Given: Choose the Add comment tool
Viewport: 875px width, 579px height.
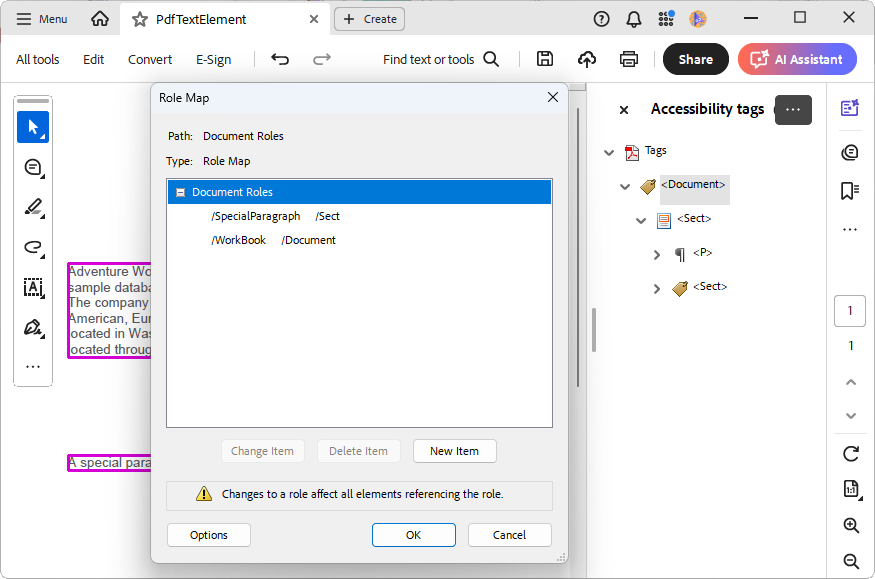Looking at the screenshot, I should pos(33,167).
